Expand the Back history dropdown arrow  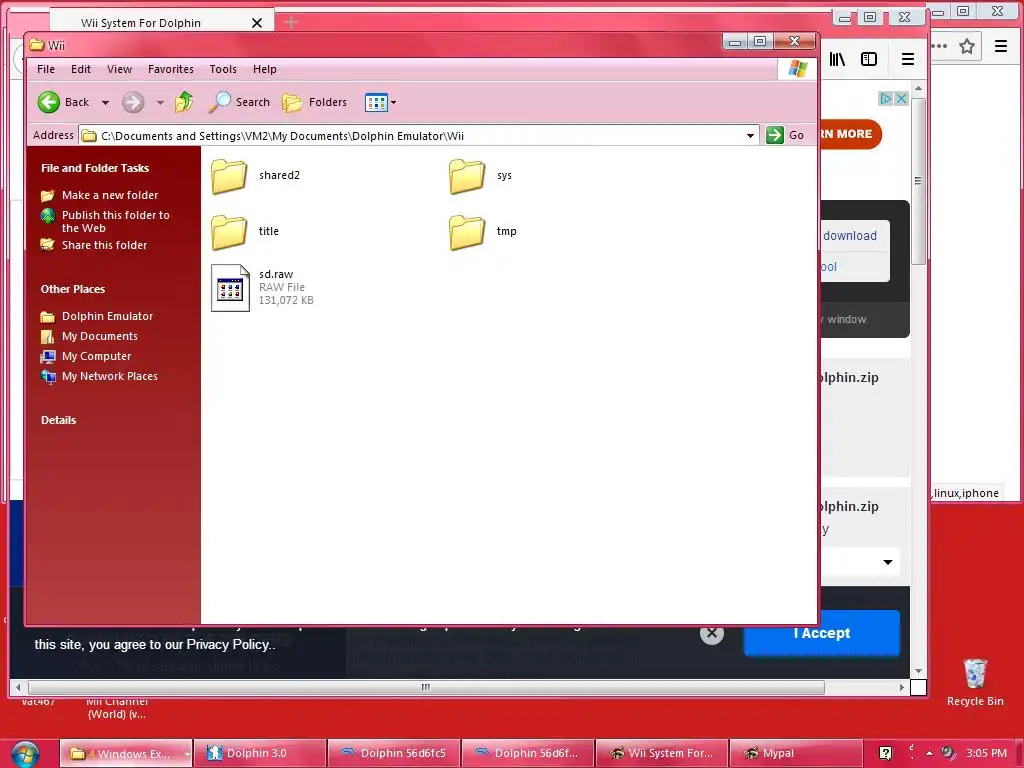(x=105, y=103)
